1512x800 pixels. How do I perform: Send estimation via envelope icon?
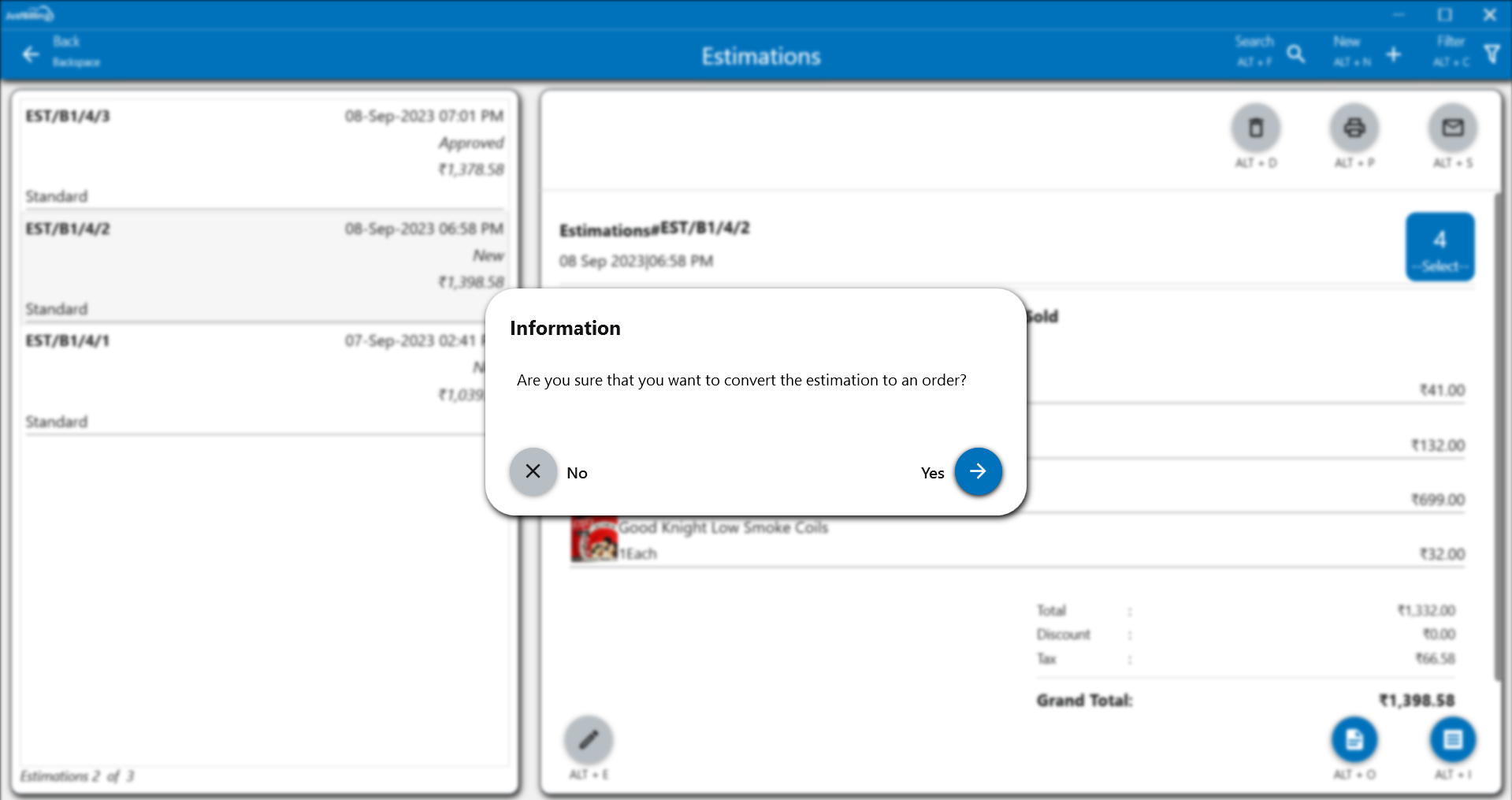[x=1452, y=128]
